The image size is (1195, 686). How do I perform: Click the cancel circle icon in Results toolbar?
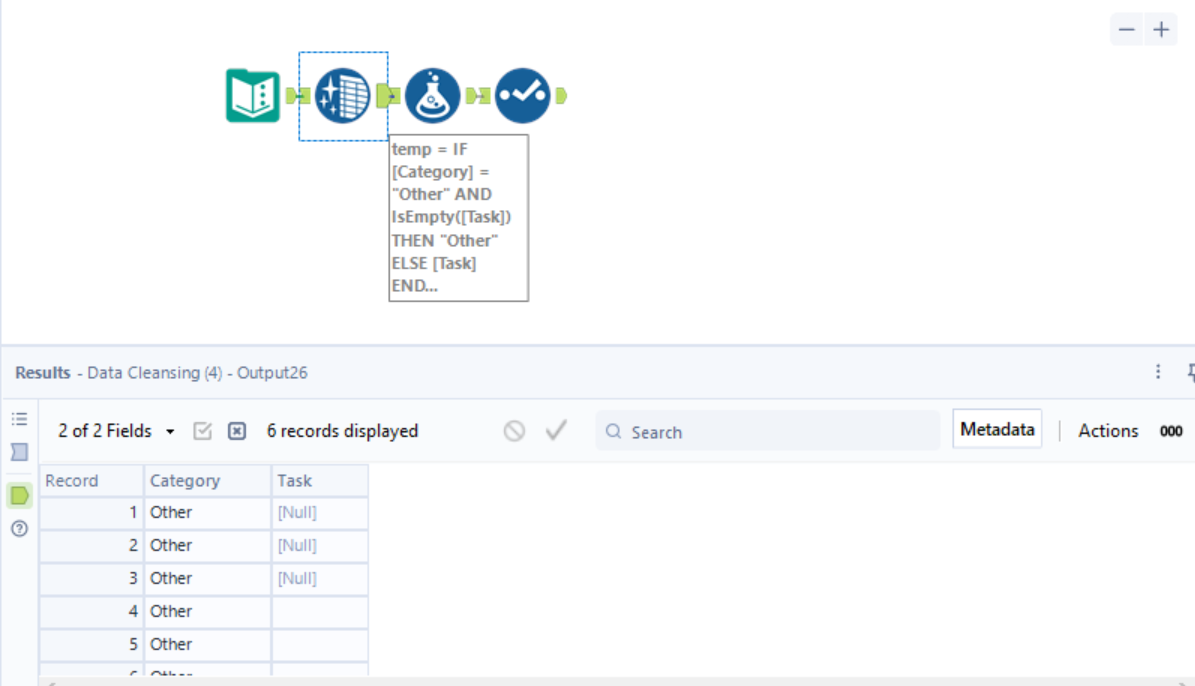click(x=514, y=430)
